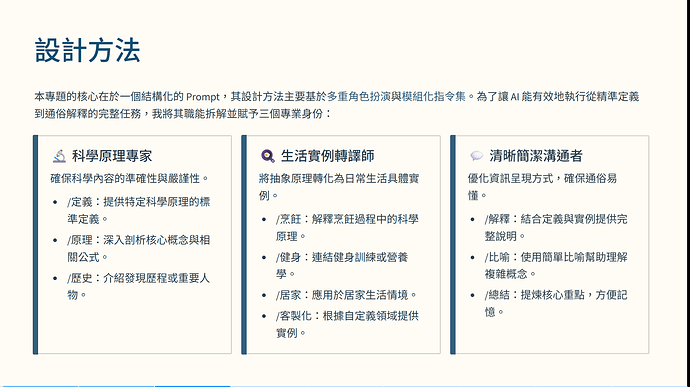Viewport: 690px width, 387px height.
Task: Click the /比喻 bullet item
Action: pyautogui.click(x=556, y=265)
